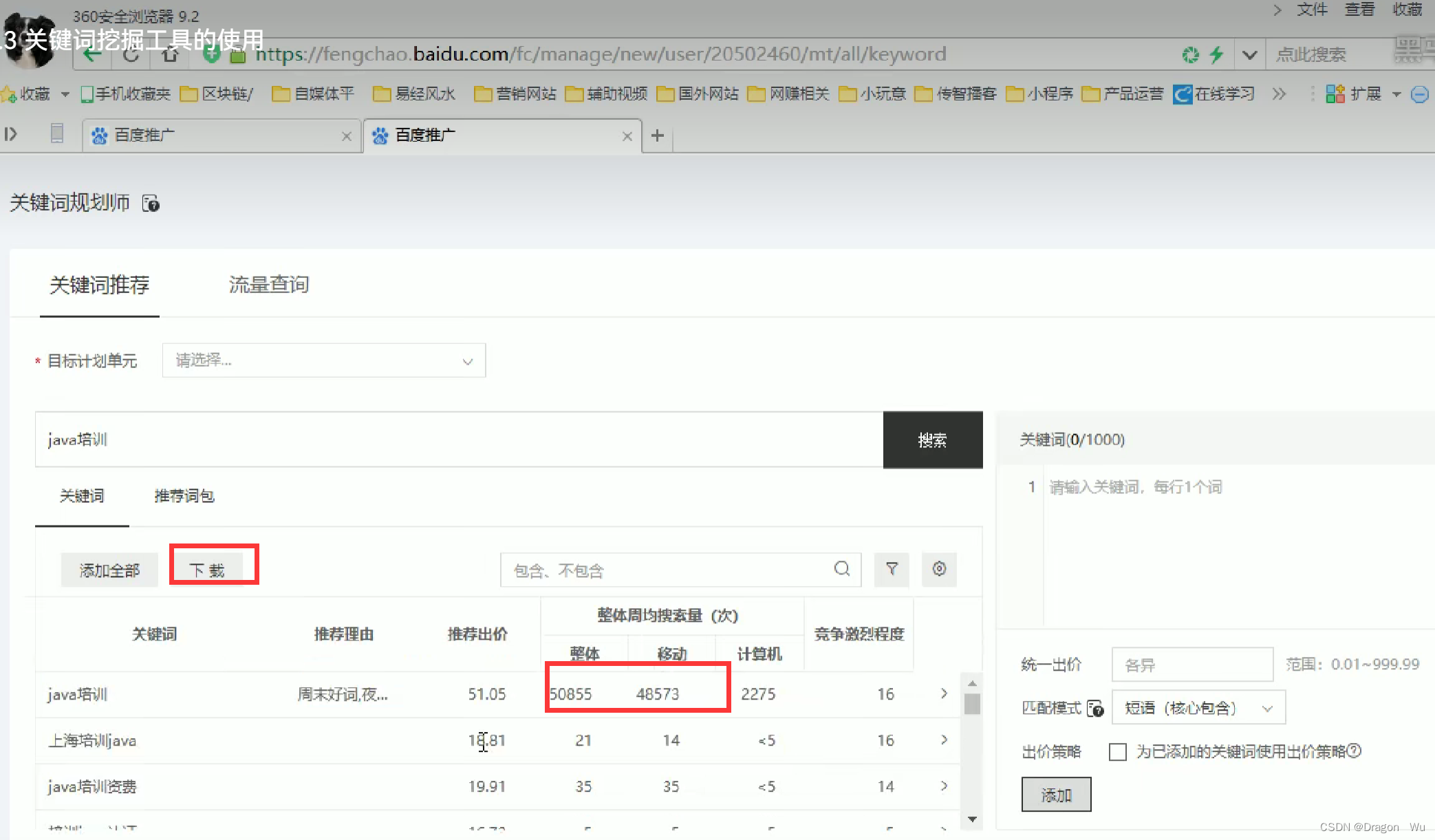Image resolution: width=1435 pixels, height=840 pixels.
Task: Open the 产品运营 bookmark folder
Action: coord(1123,94)
